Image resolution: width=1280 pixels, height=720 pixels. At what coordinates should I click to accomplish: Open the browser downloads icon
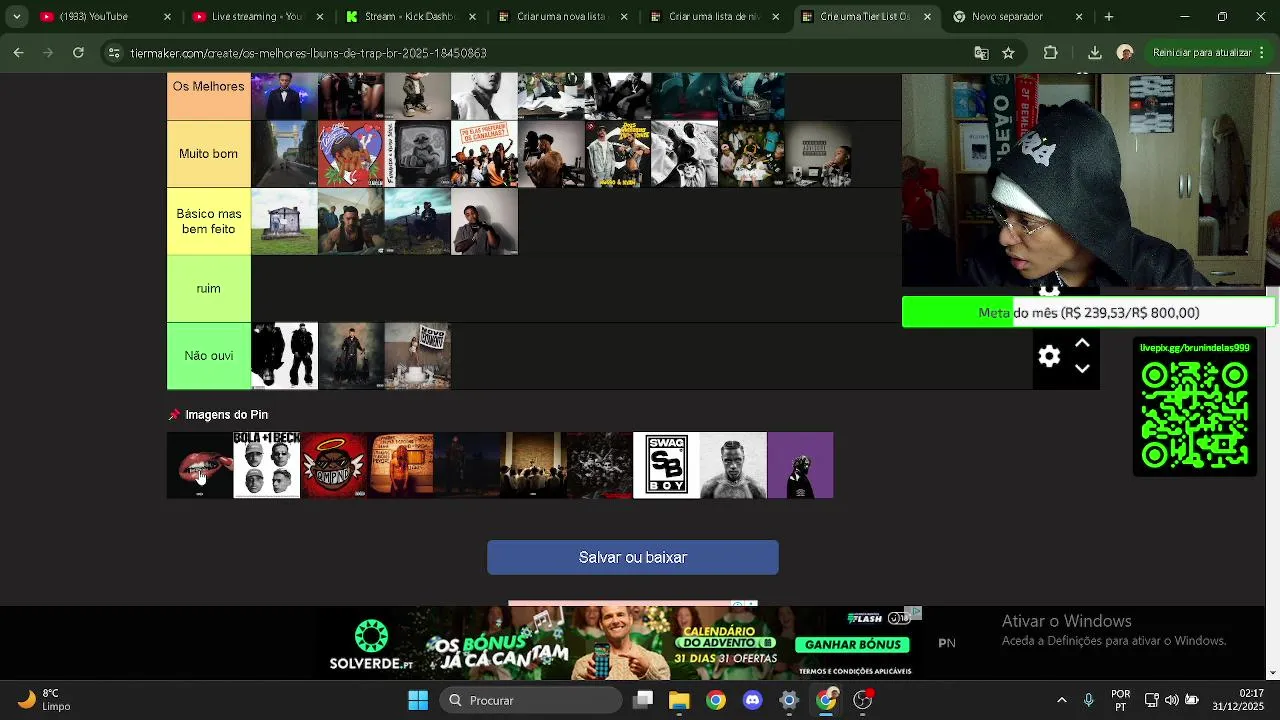(x=1094, y=53)
